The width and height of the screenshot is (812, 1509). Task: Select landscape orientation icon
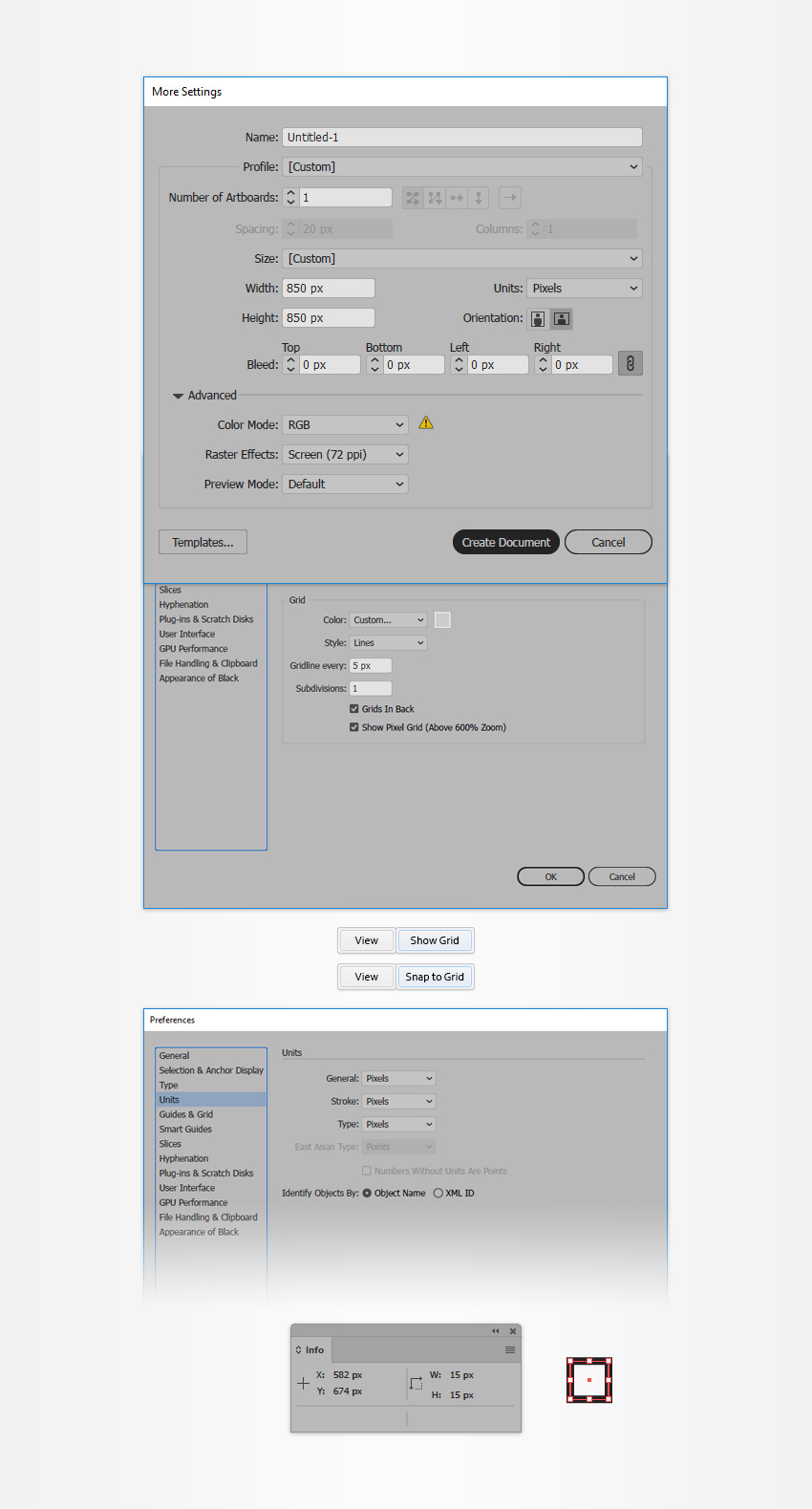pyautogui.click(x=562, y=319)
